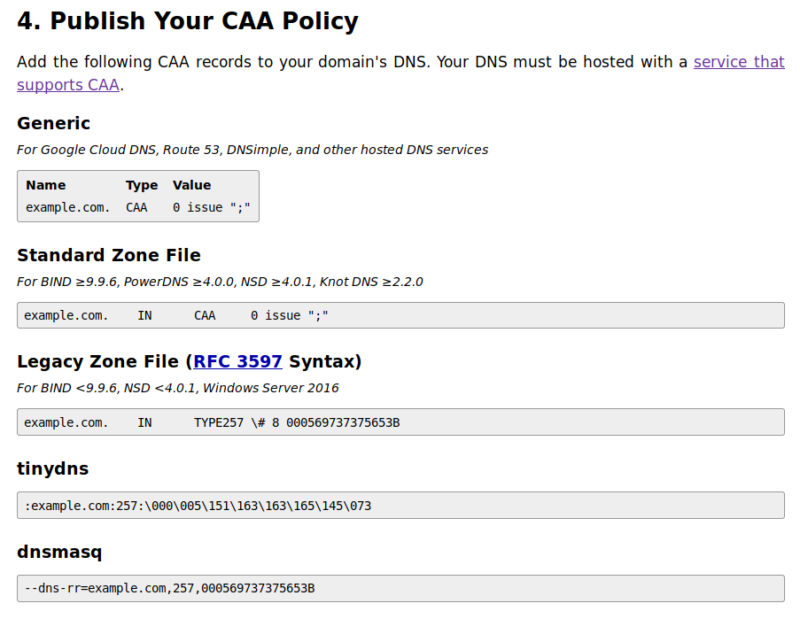
Task: Click the "Value" column header in Generic table
Action: click(192, 185)
